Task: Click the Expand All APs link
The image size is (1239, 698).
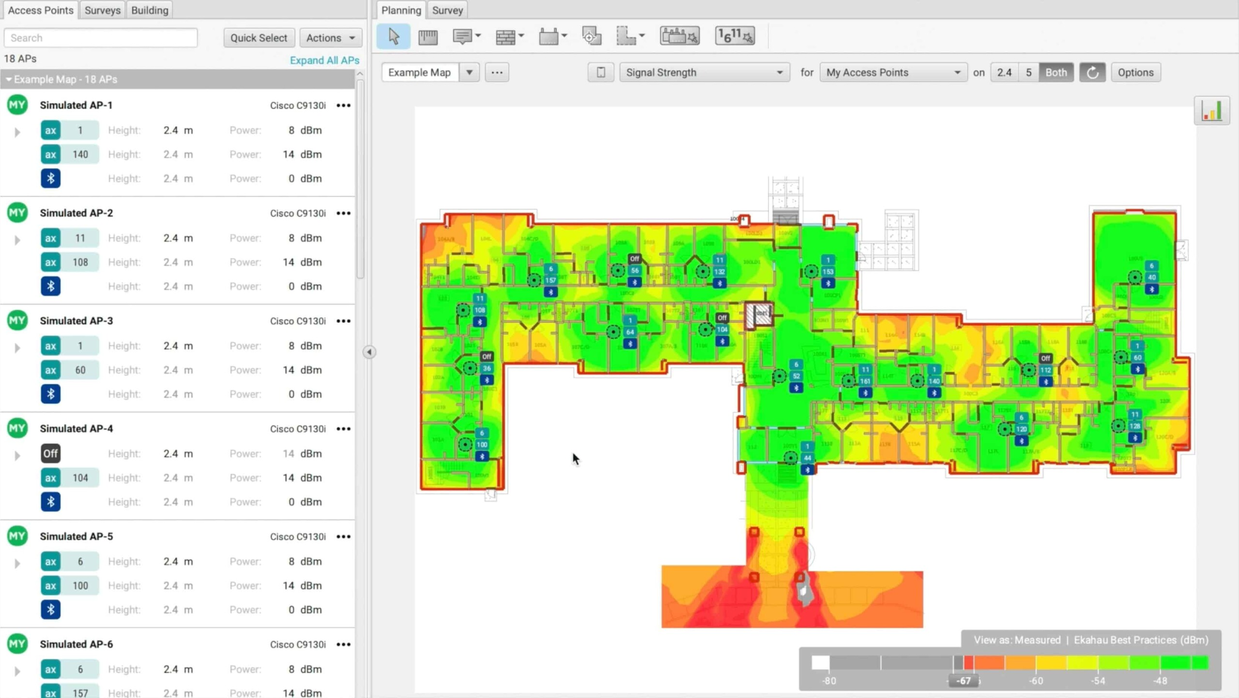Action: click(x=324, y=60)
